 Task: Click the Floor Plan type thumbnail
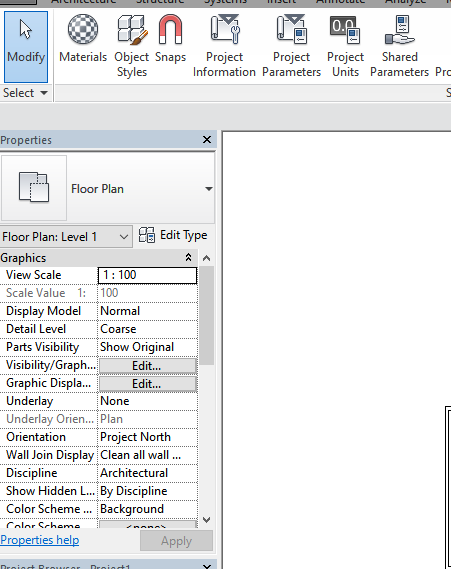point(34,188)
